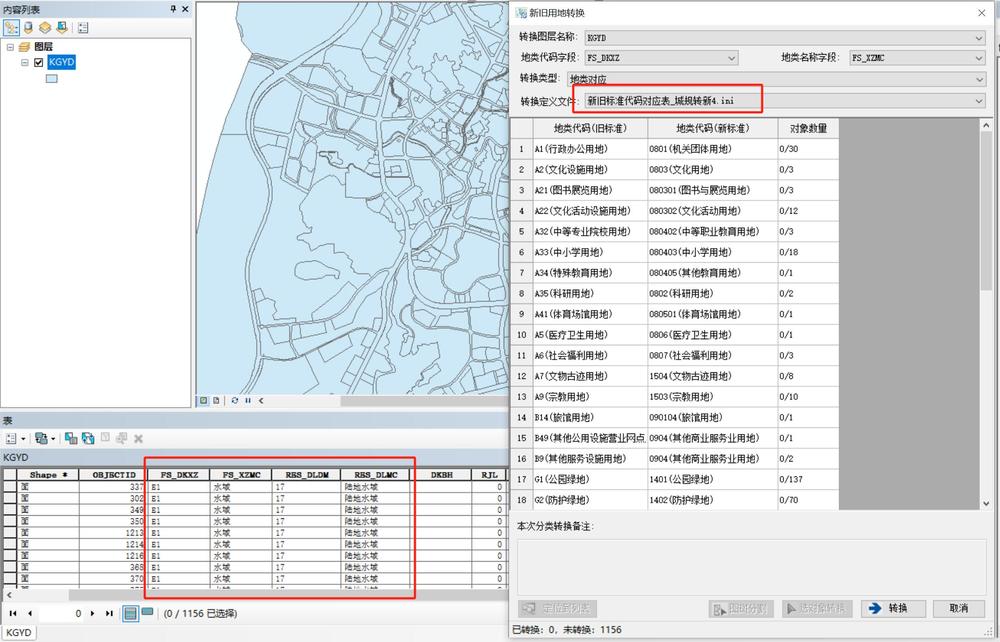Click the 转换 button
Screen dimensions: 1000x642
point(893,608)
